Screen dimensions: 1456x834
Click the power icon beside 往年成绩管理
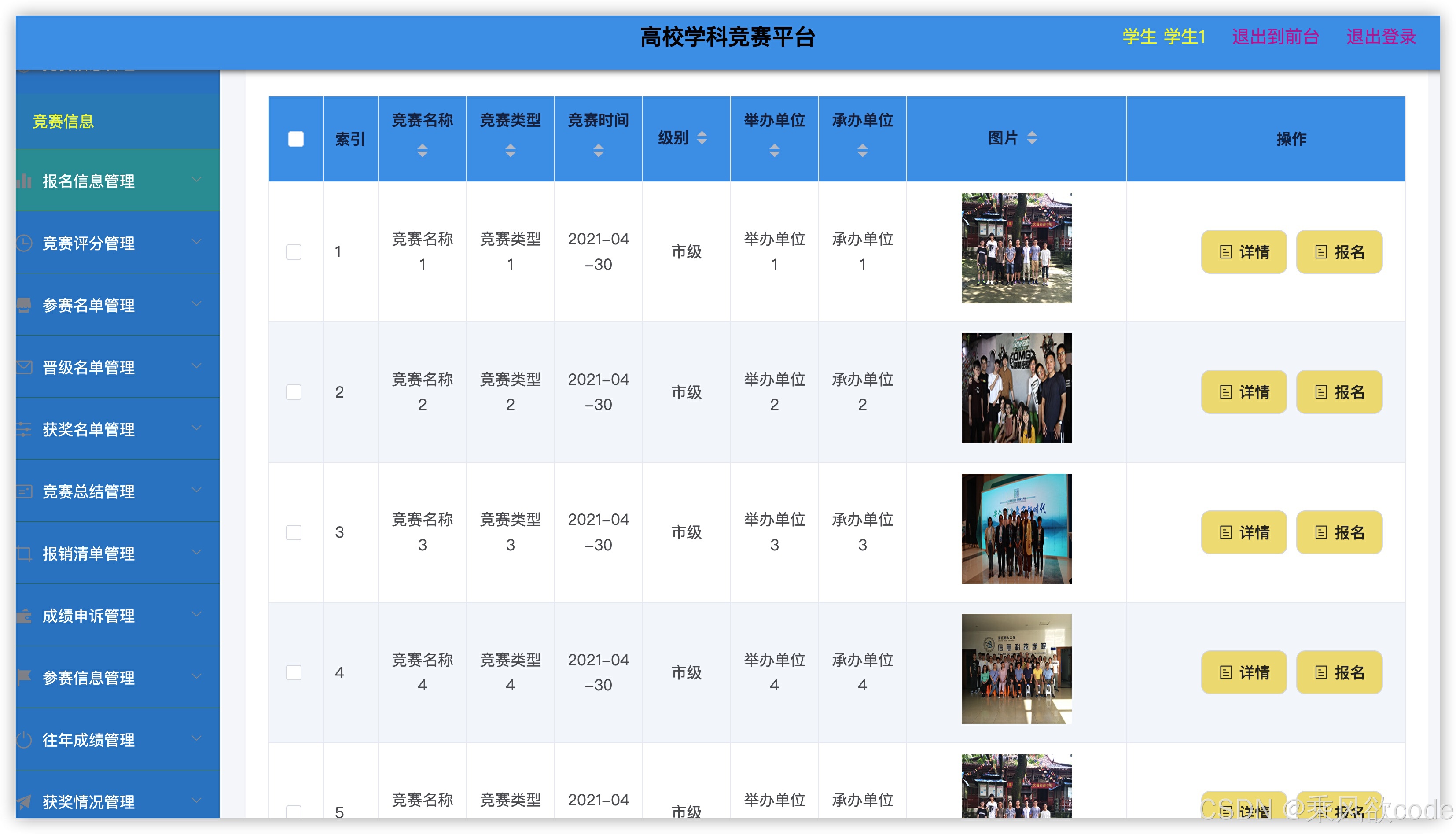24,739
